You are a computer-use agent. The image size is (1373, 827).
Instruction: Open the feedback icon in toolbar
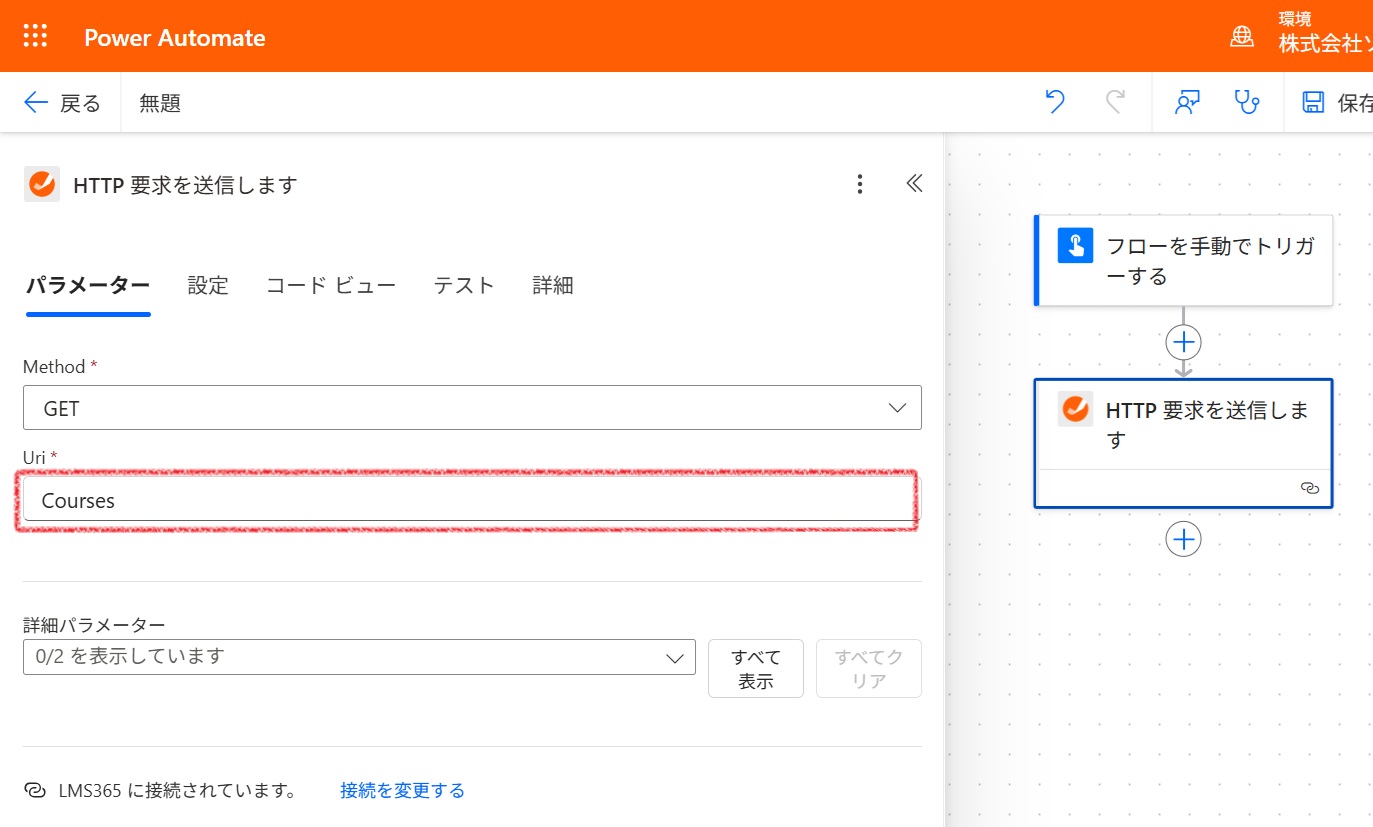1187,102
